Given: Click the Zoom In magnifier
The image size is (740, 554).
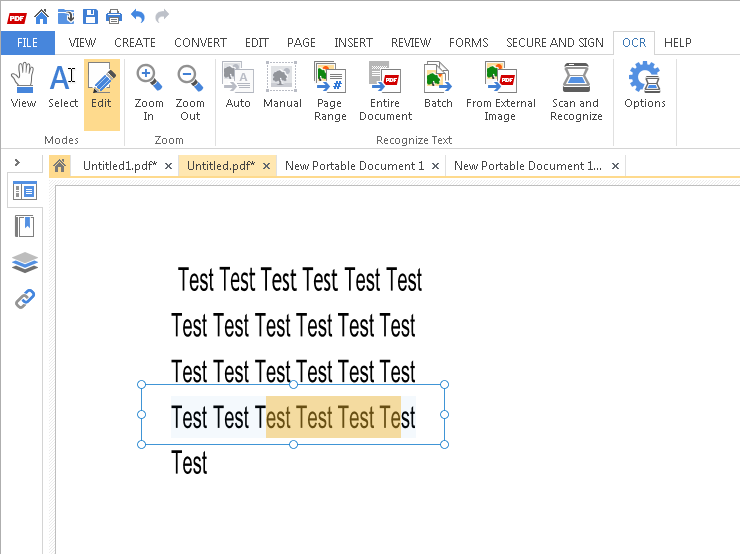Looking at the screenshot, I should (x=149, y=92).
